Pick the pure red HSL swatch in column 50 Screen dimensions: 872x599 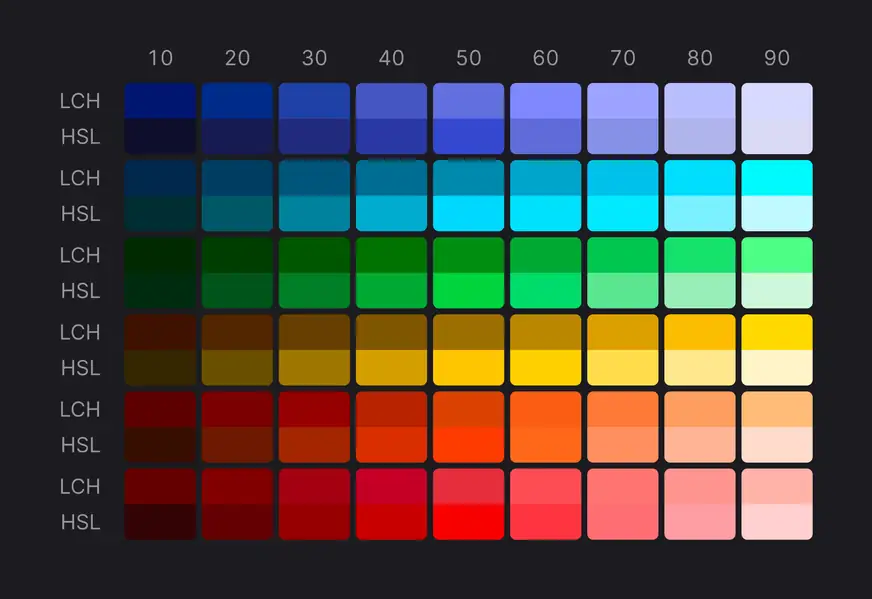[x=468, y=522]
